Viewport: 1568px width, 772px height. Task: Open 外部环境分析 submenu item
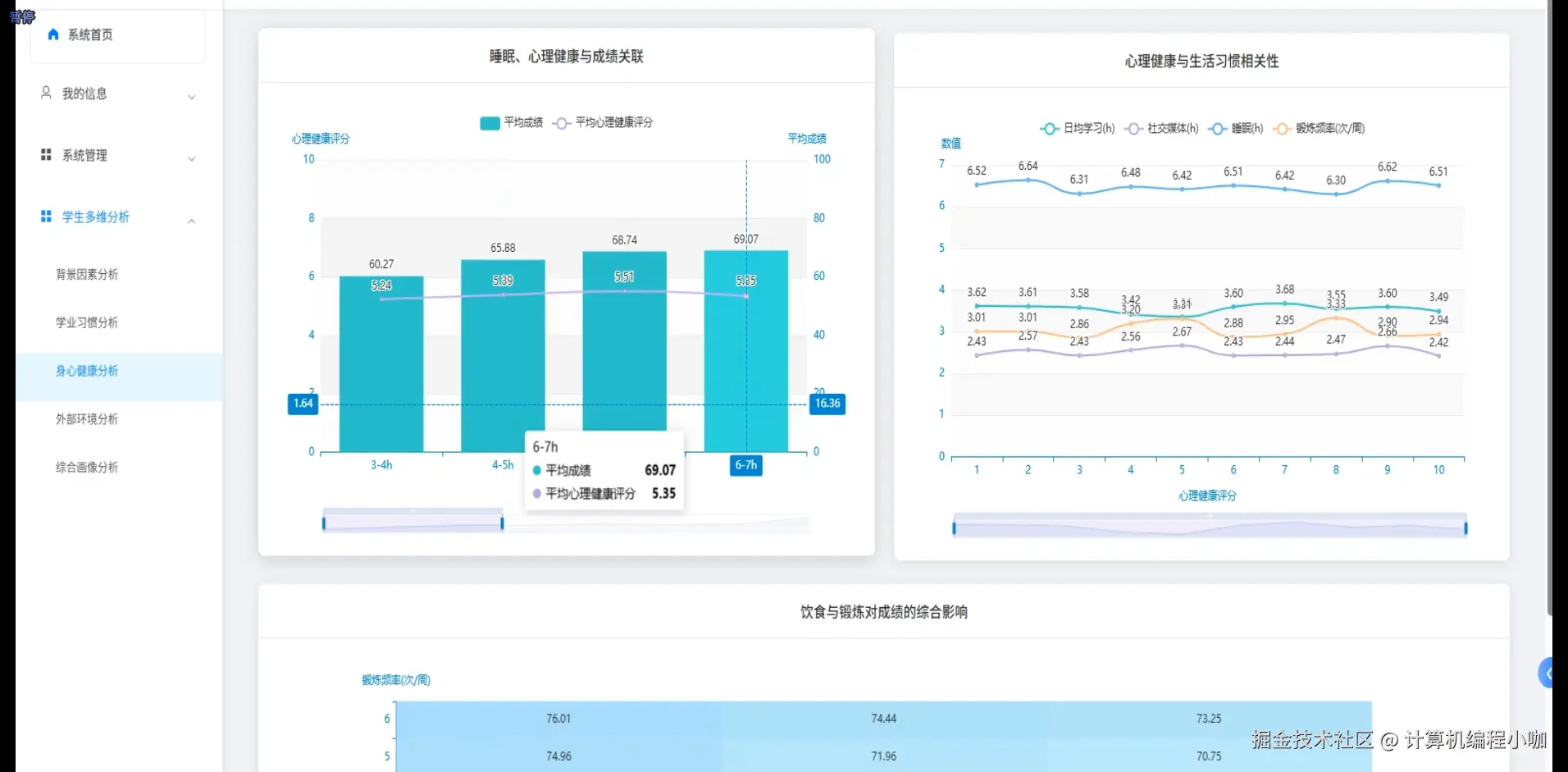pos(87,419)
